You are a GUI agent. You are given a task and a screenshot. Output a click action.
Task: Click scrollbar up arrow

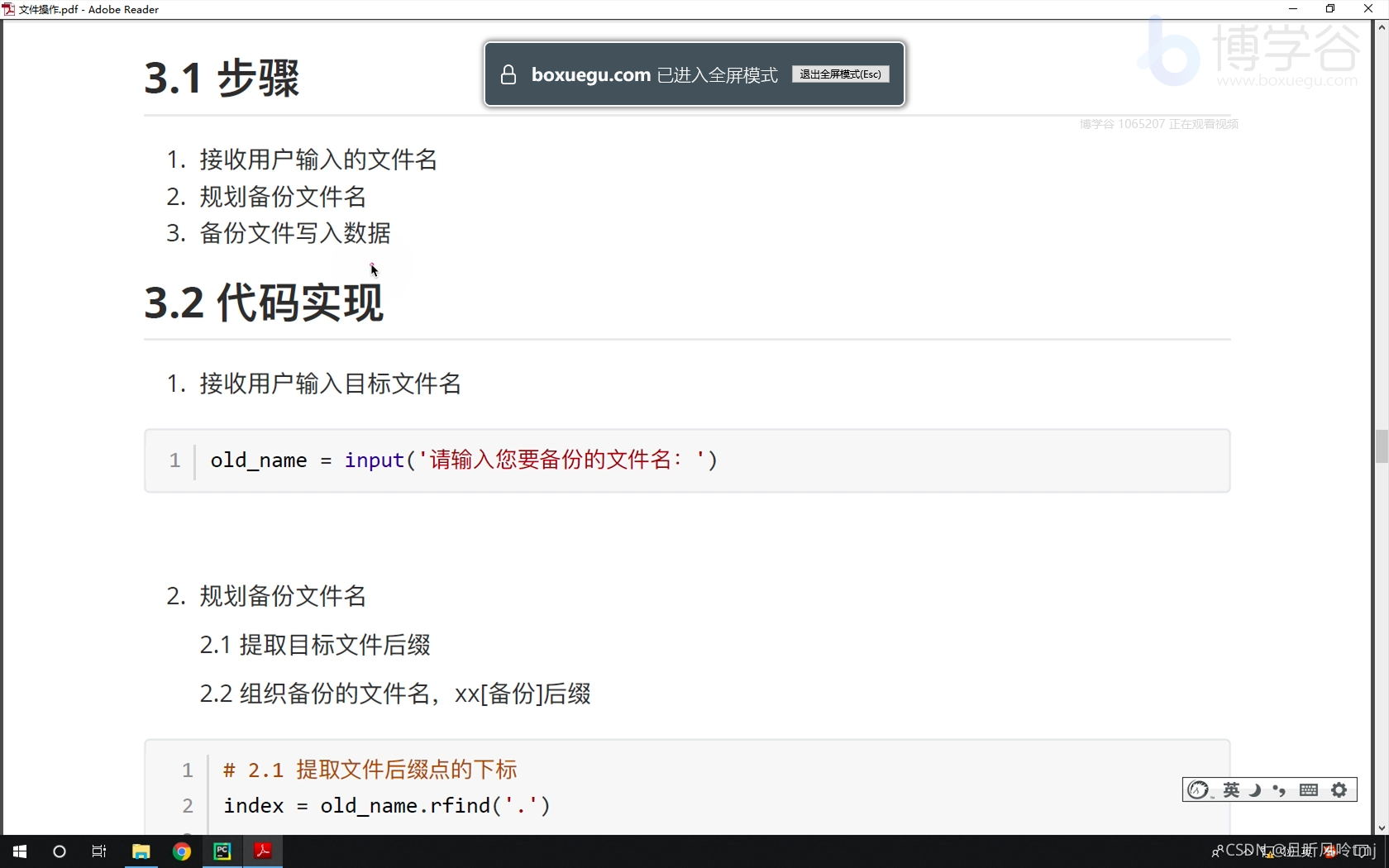coord(1382,27)
